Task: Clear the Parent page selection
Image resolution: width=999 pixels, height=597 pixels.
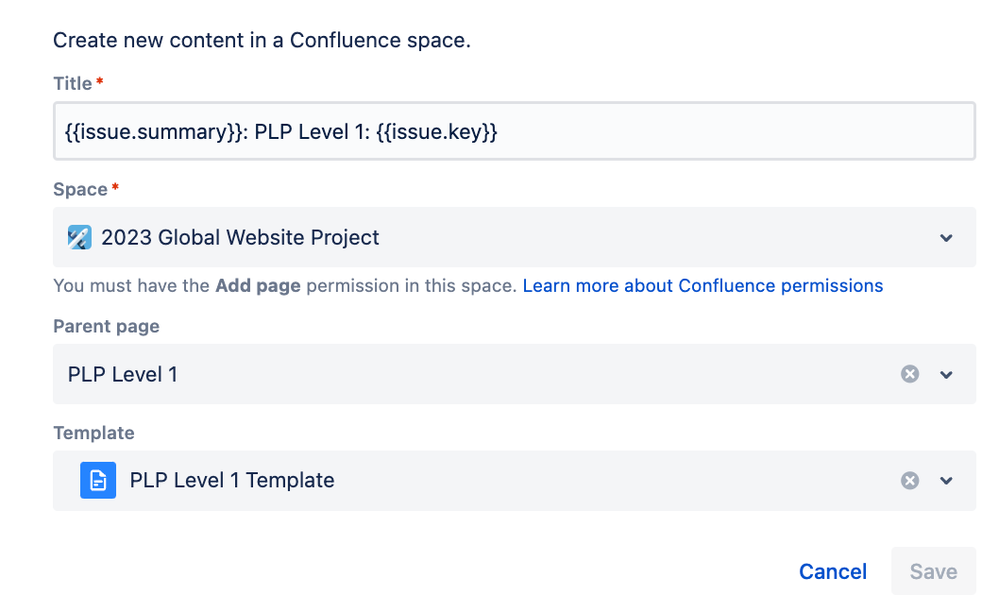Action: [x=910, y=374]
